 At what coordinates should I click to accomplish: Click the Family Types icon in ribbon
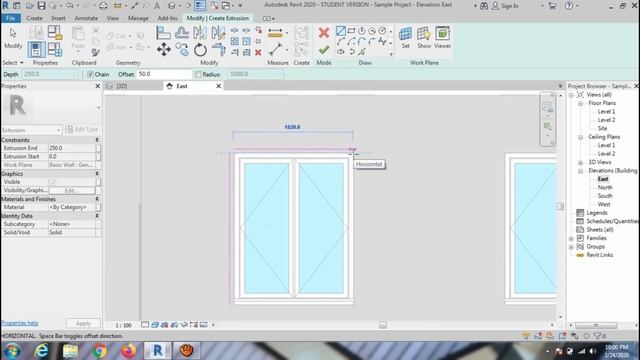55,50
